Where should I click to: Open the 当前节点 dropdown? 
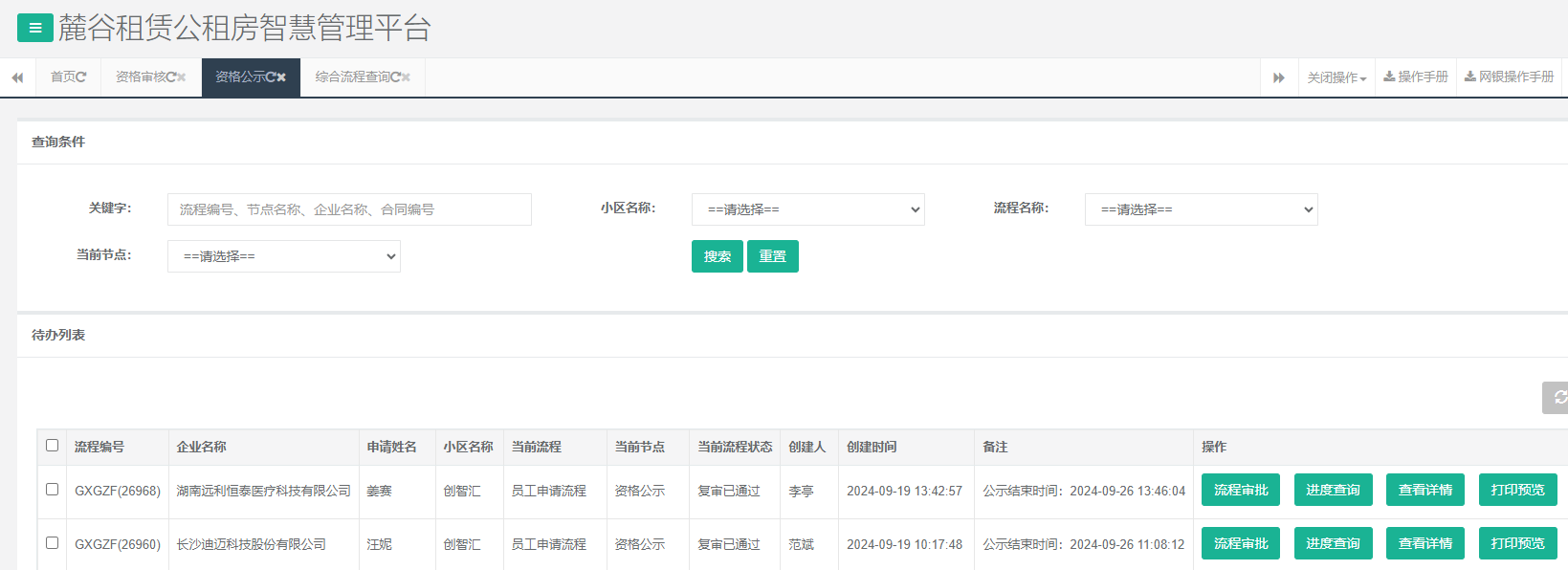click(x=283, y=256)
